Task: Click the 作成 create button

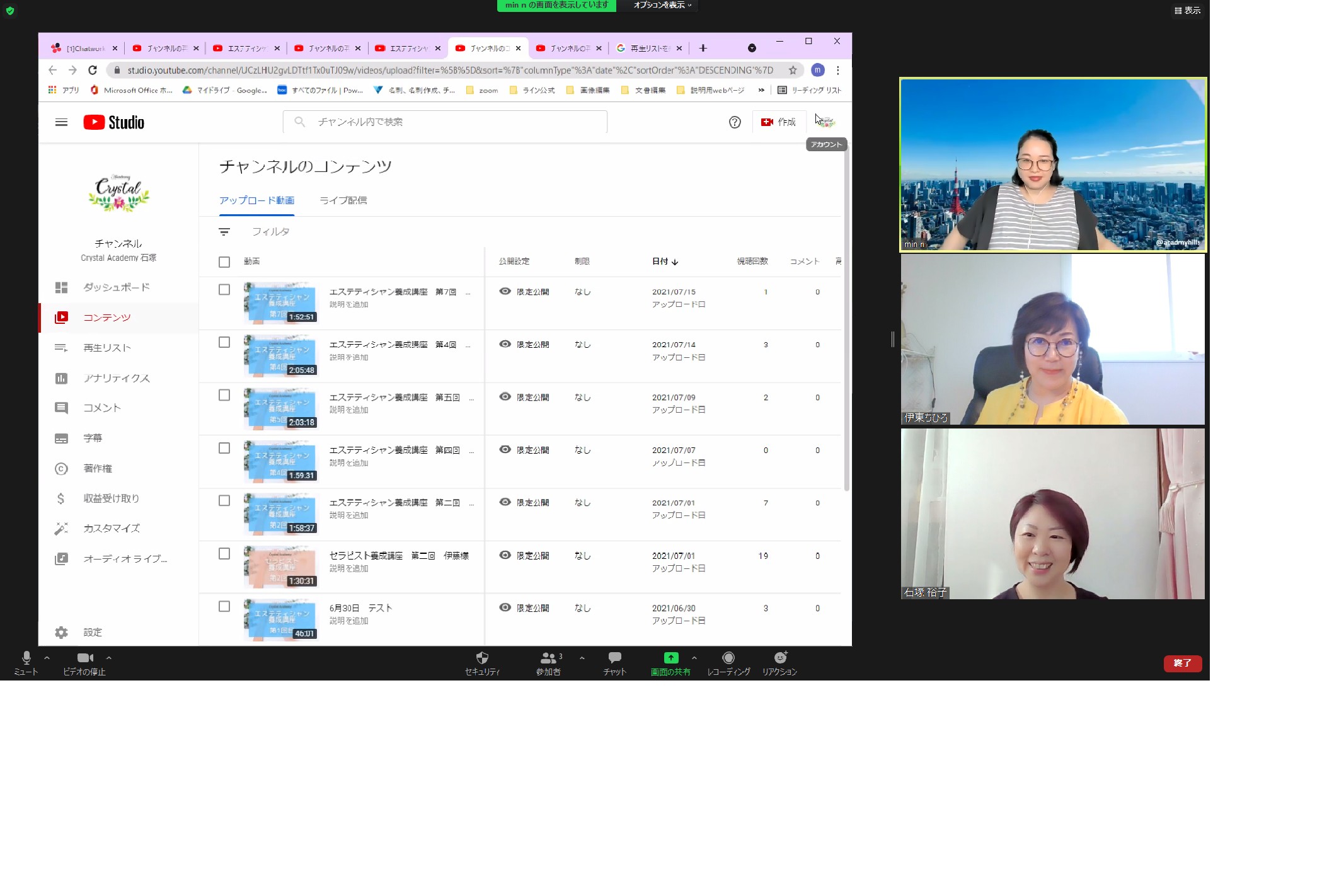Action: point(779,122)
